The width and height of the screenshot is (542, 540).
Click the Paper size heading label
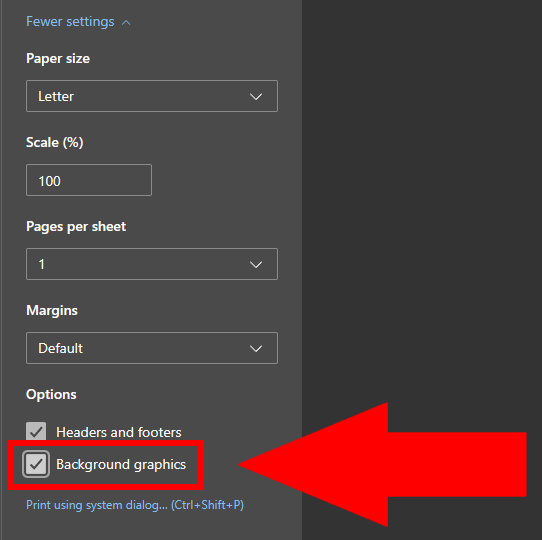pos(58,59)
